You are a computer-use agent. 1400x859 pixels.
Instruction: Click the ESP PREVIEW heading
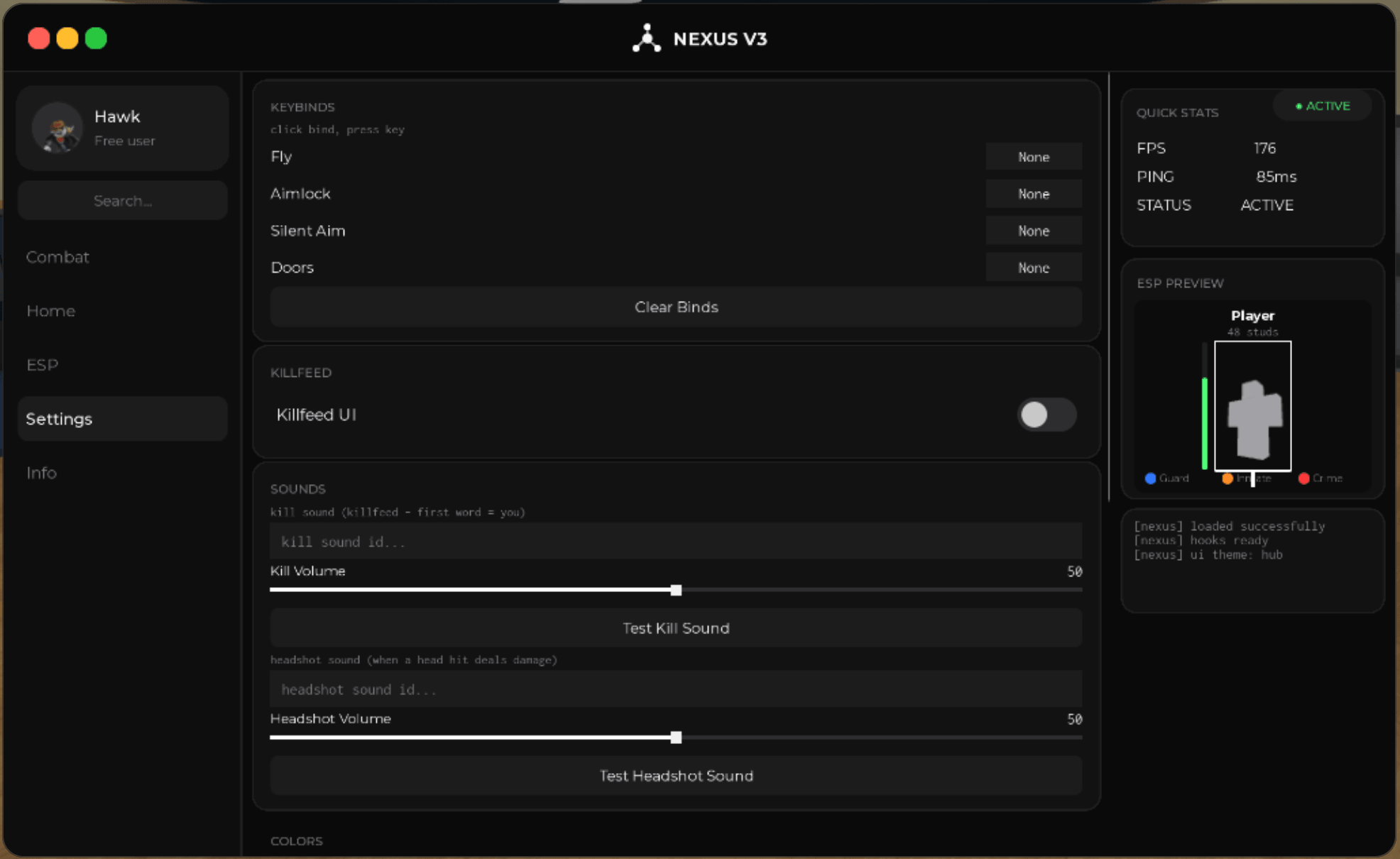[x=1180, y=283]
